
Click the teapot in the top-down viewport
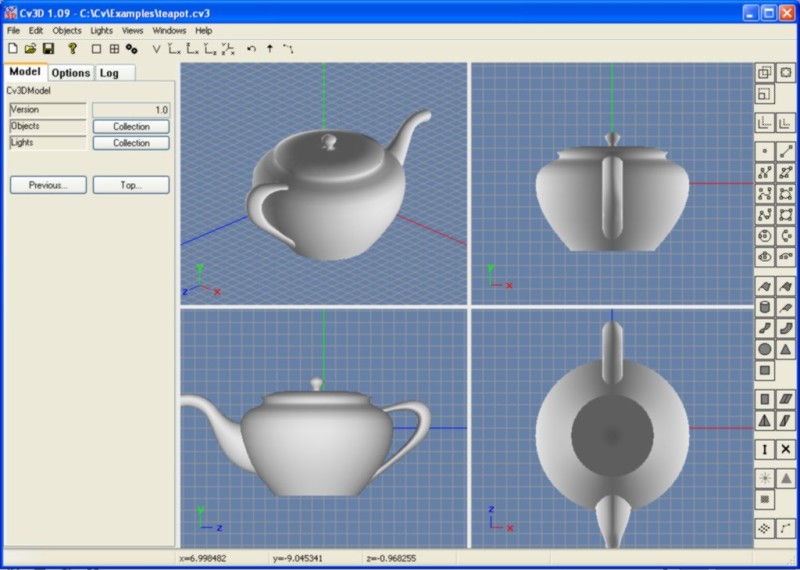click(612, 434)
